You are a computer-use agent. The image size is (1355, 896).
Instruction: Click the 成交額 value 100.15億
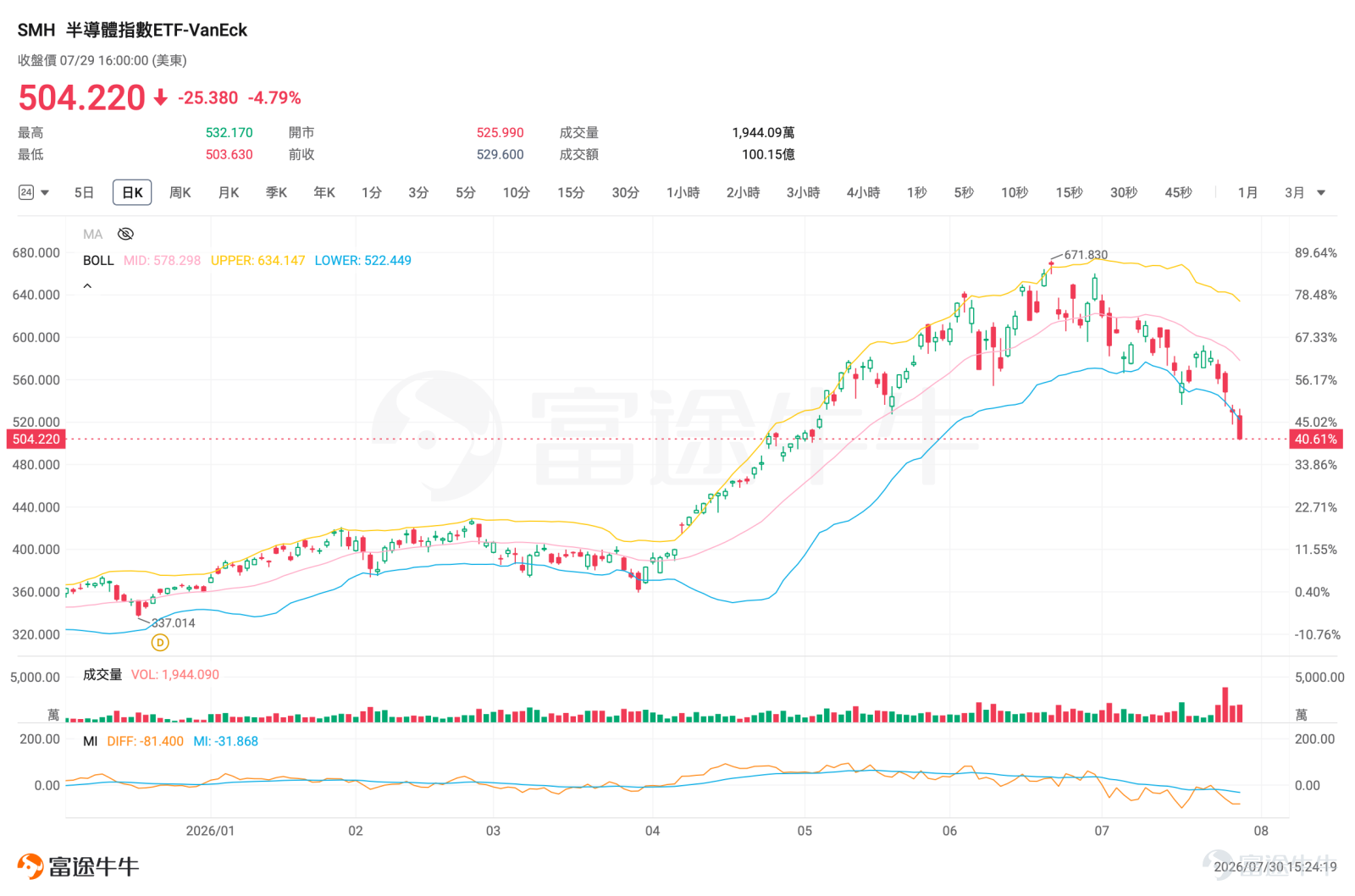click(768, 154)
